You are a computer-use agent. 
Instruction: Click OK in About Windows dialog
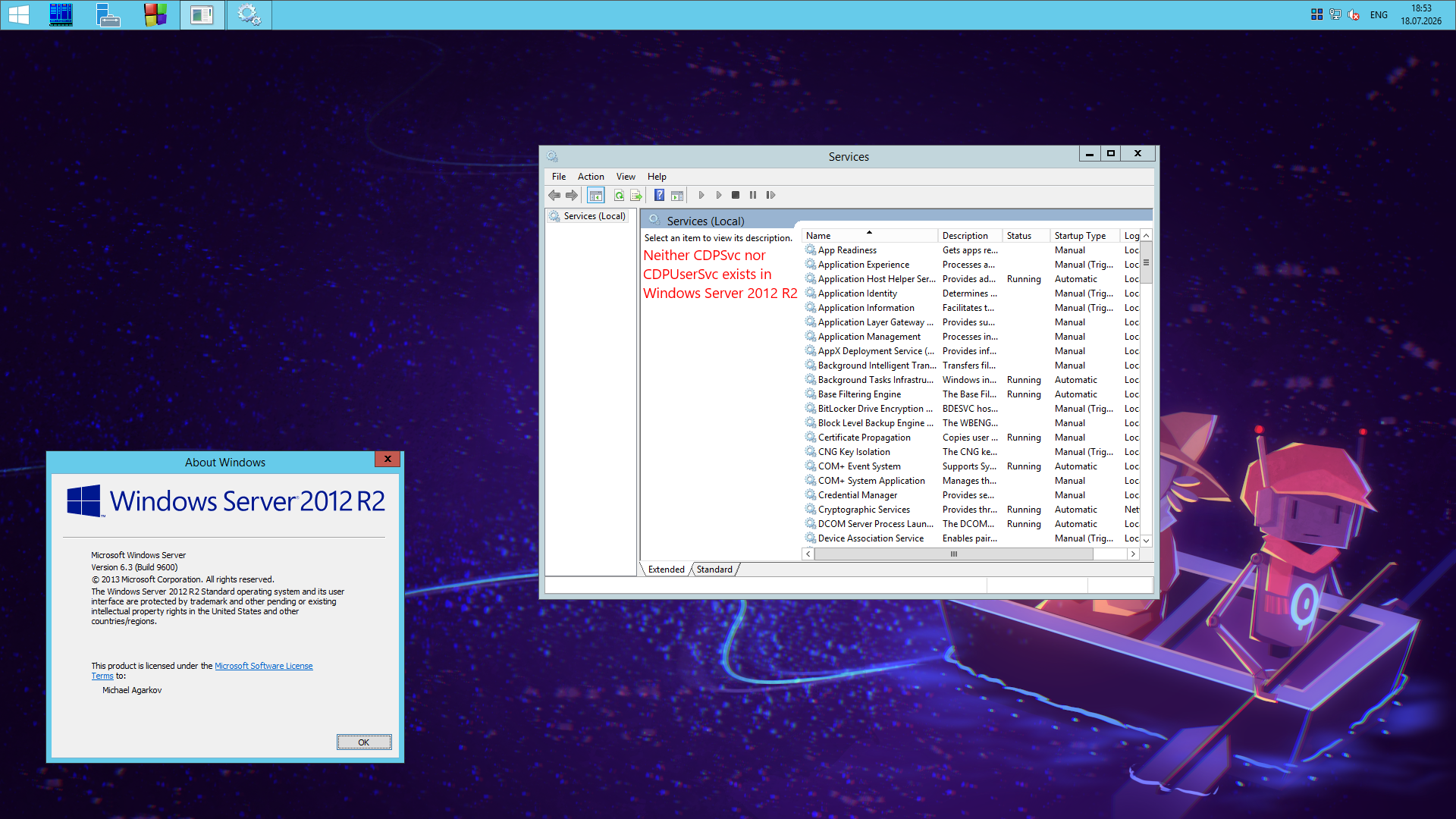point(364,742)
